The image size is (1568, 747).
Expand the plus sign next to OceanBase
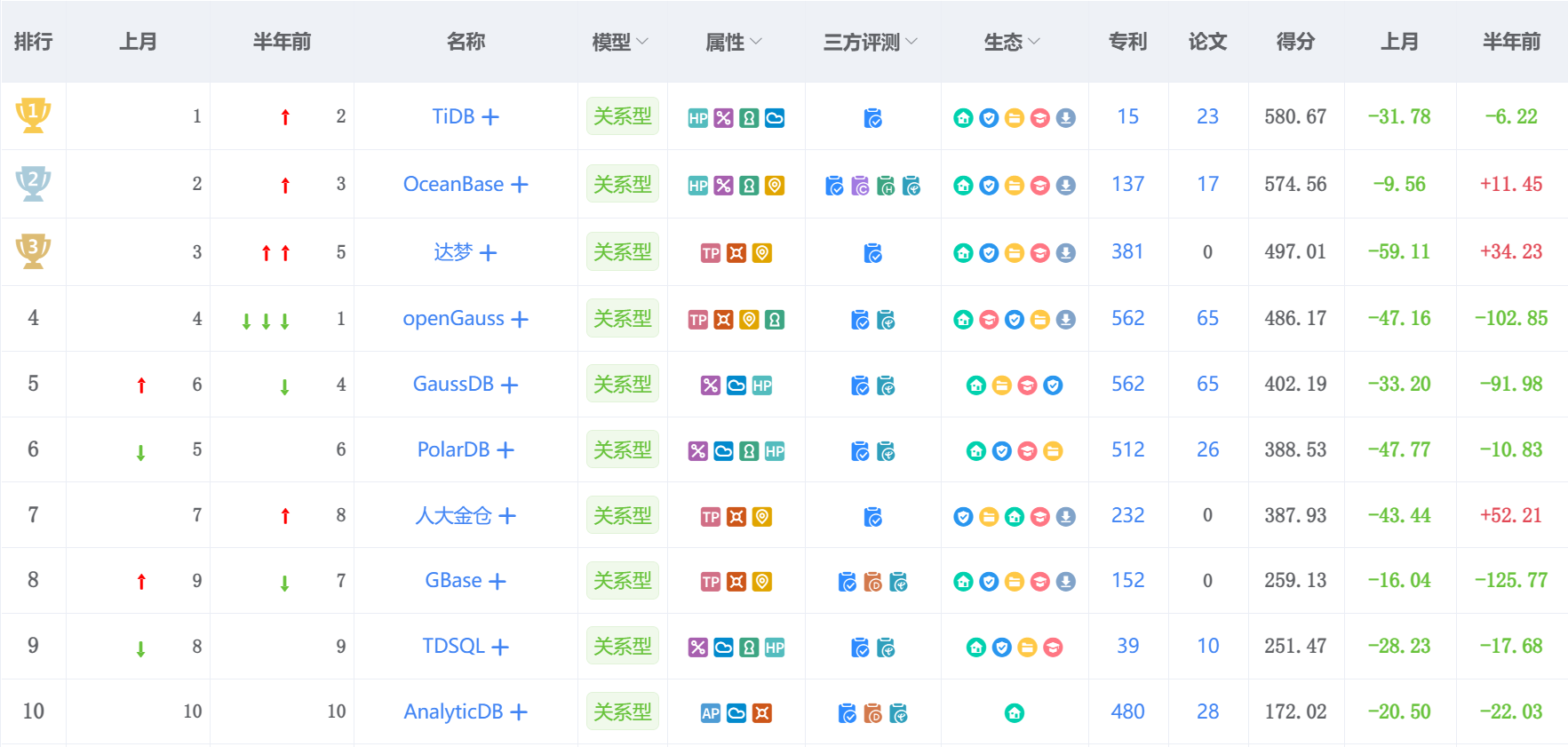(x=520, y=185)
